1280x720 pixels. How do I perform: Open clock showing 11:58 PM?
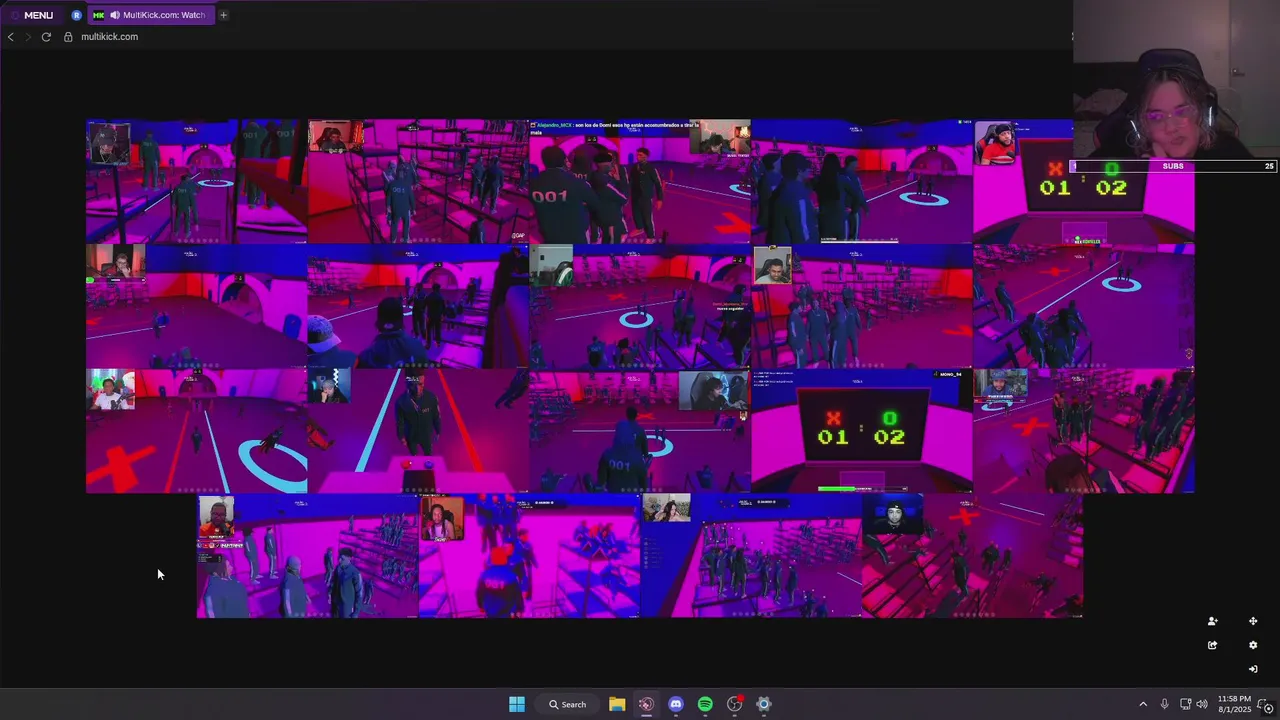(x=1234, y=704)
